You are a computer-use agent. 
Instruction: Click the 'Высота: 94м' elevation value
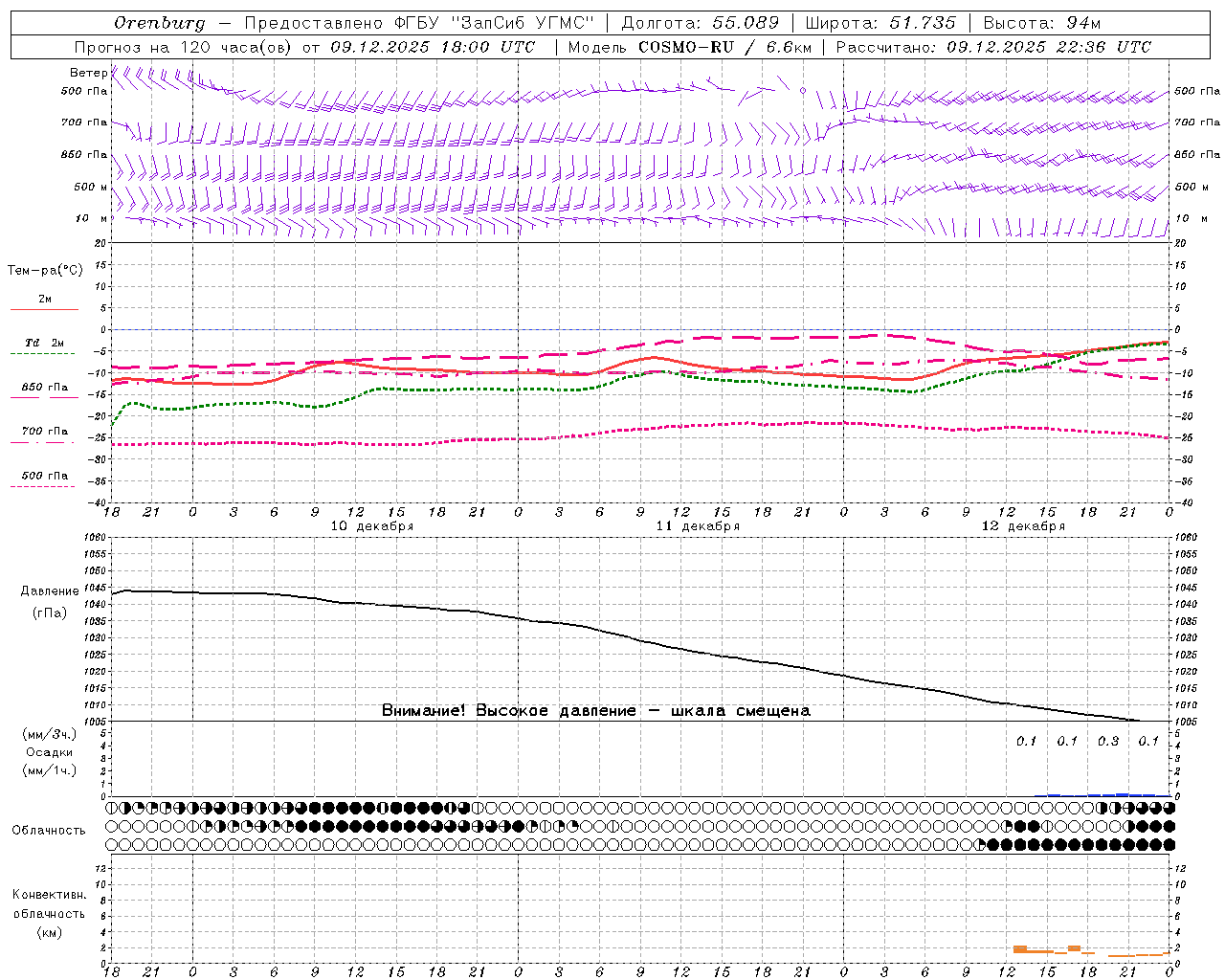pos(1043,23)
